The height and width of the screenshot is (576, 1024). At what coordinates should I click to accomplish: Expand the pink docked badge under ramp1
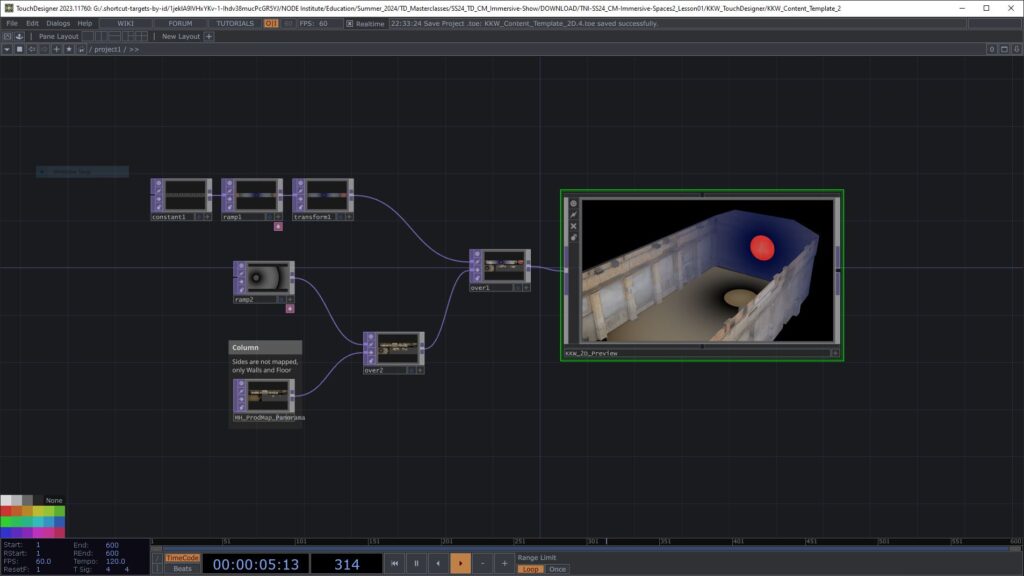pyautogui.click(x=278, y=226)
